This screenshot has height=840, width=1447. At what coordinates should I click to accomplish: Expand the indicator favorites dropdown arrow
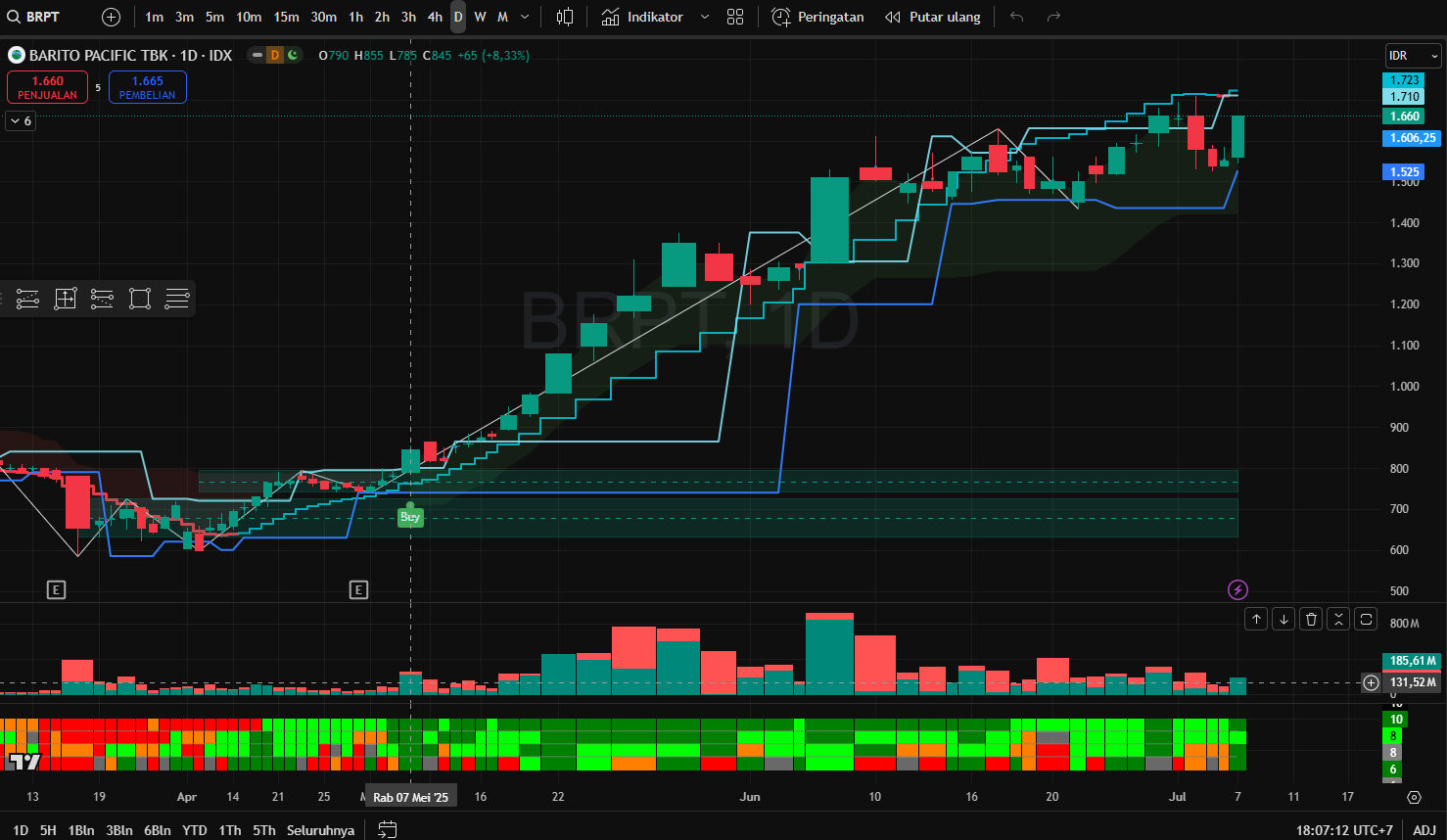[704, 17]
